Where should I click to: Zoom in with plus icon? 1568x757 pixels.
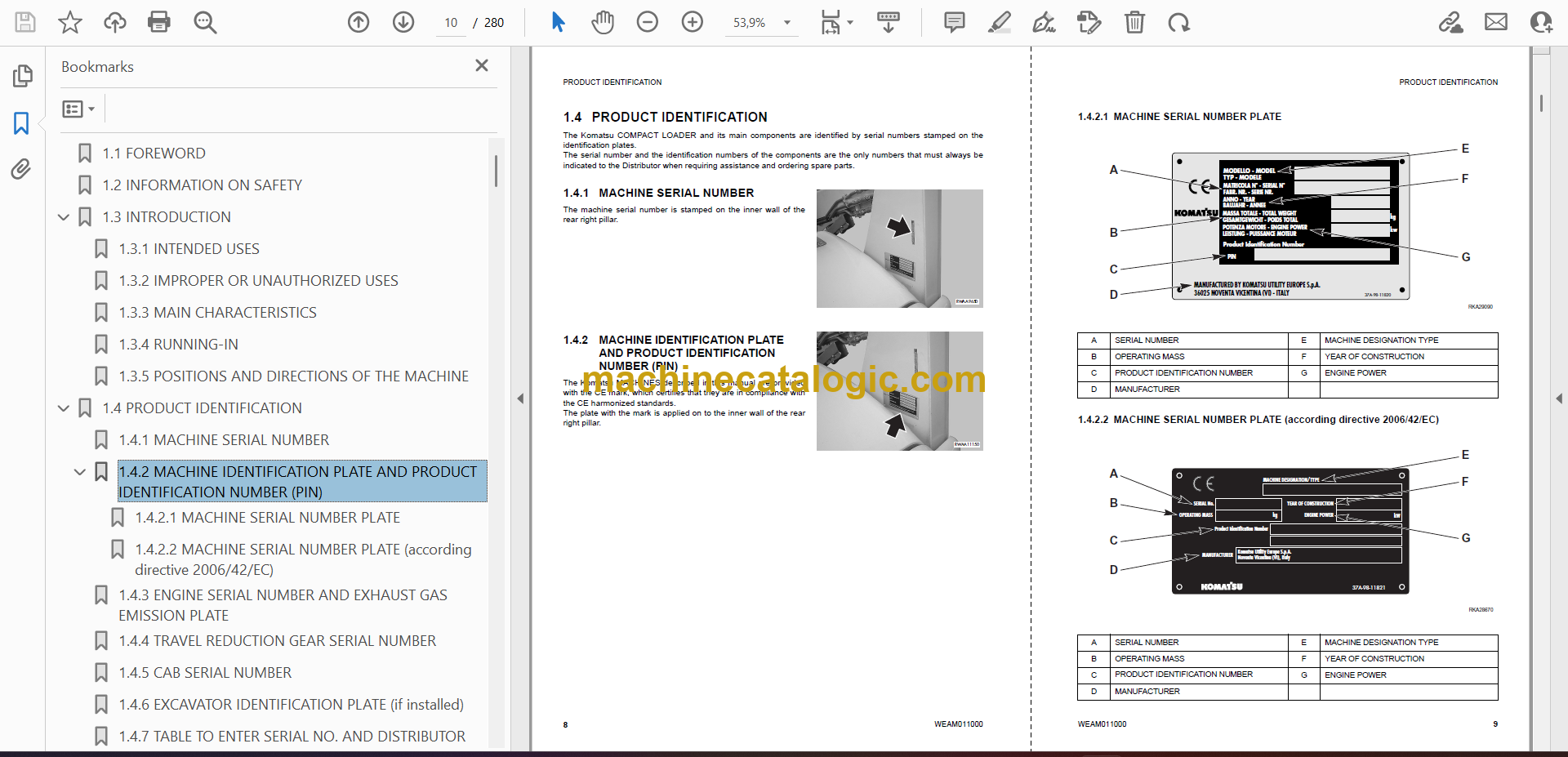693,22
